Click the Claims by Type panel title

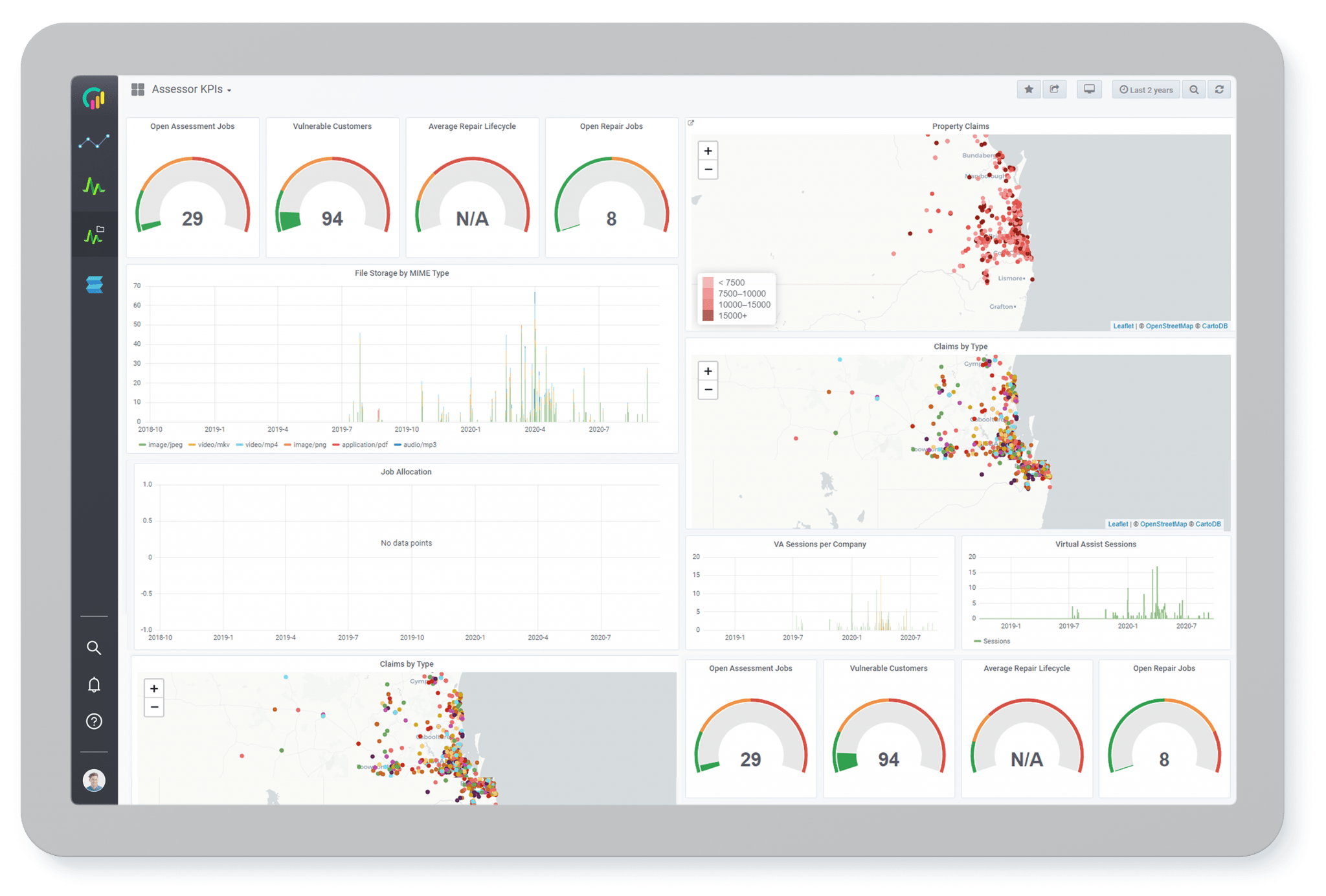(962, 346)
